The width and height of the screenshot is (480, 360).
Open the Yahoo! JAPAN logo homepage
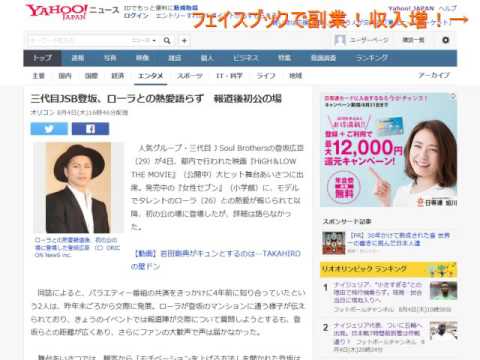click(57, 12)
